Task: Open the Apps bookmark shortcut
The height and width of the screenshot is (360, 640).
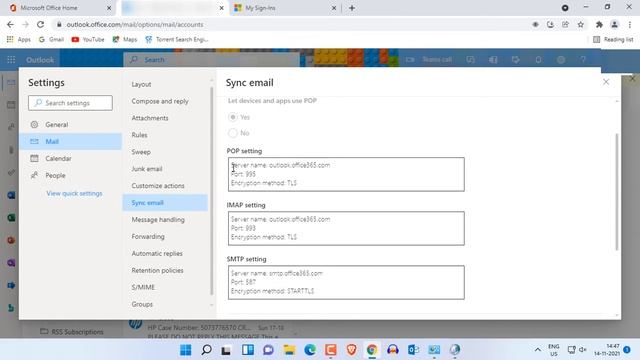Action: [x=19, y=40]
